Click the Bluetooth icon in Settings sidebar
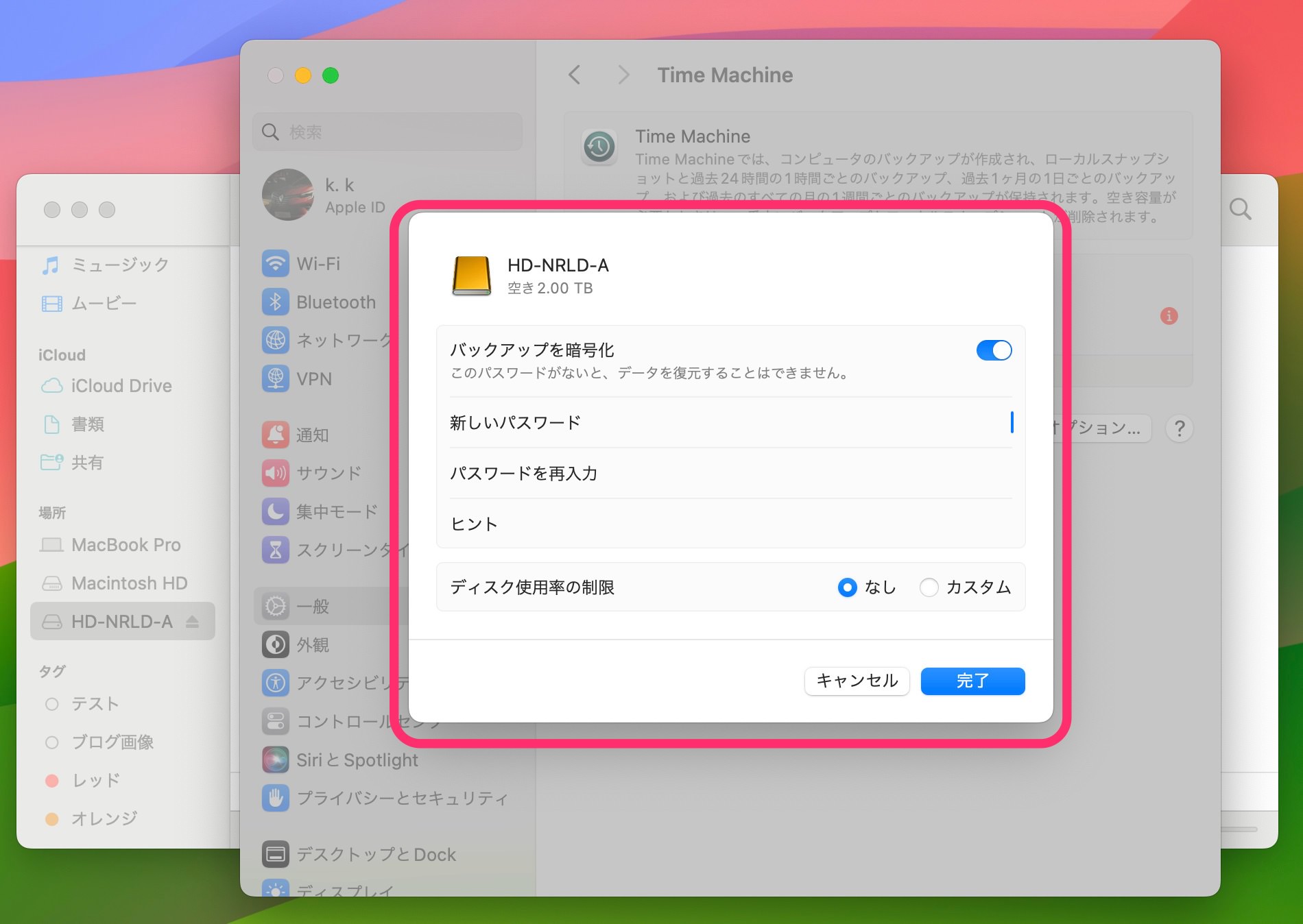Viewport: 1303px width, 924px height. pos(276,302)
